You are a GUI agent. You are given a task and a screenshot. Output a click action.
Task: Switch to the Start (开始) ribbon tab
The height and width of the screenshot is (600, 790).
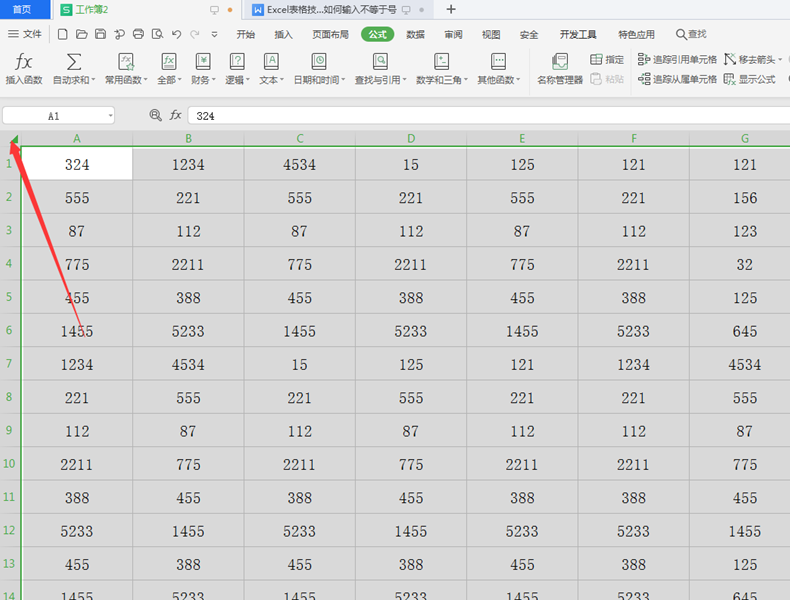coord(245,34)
